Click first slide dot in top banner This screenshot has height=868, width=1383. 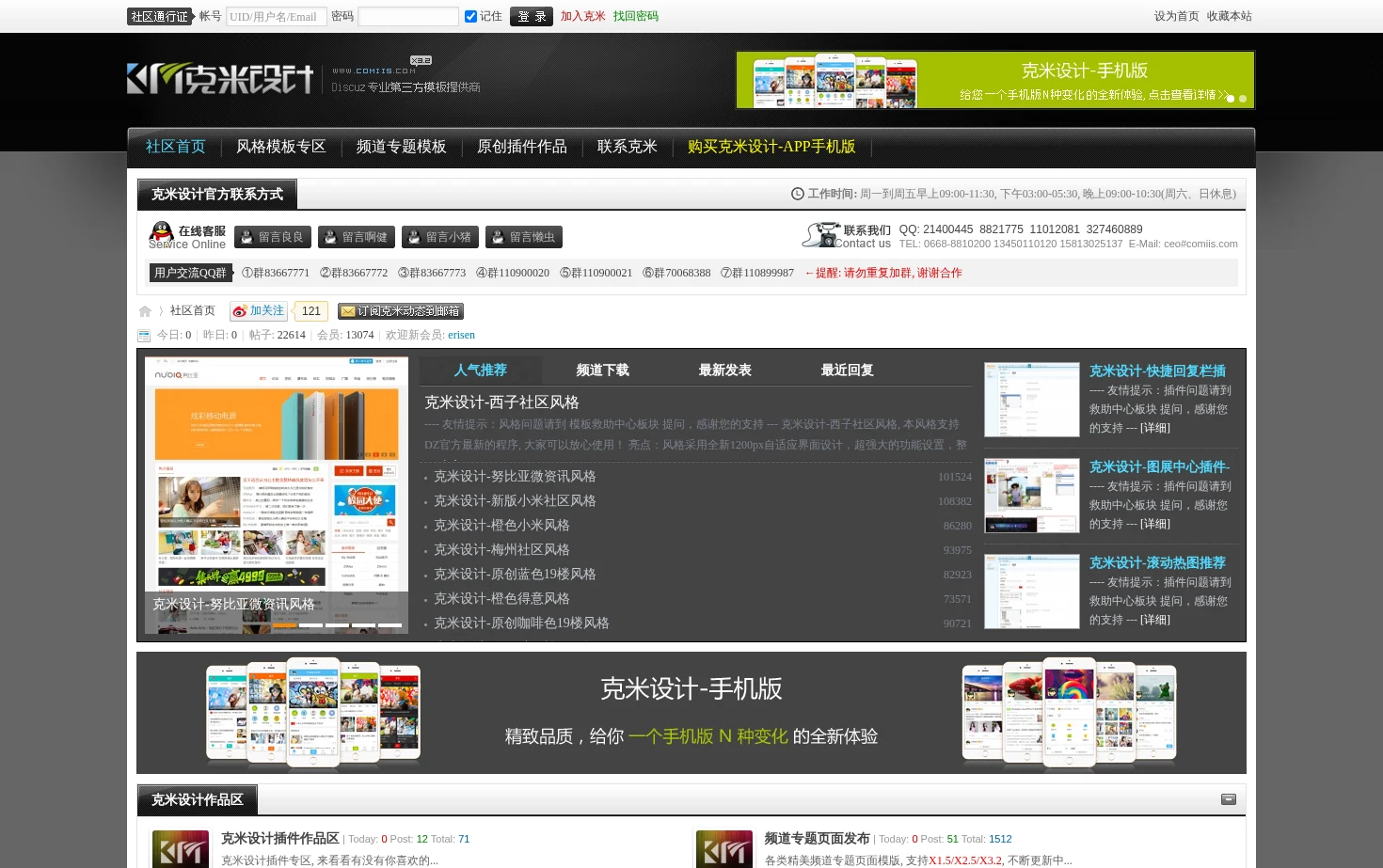(x=1231, y=99)
